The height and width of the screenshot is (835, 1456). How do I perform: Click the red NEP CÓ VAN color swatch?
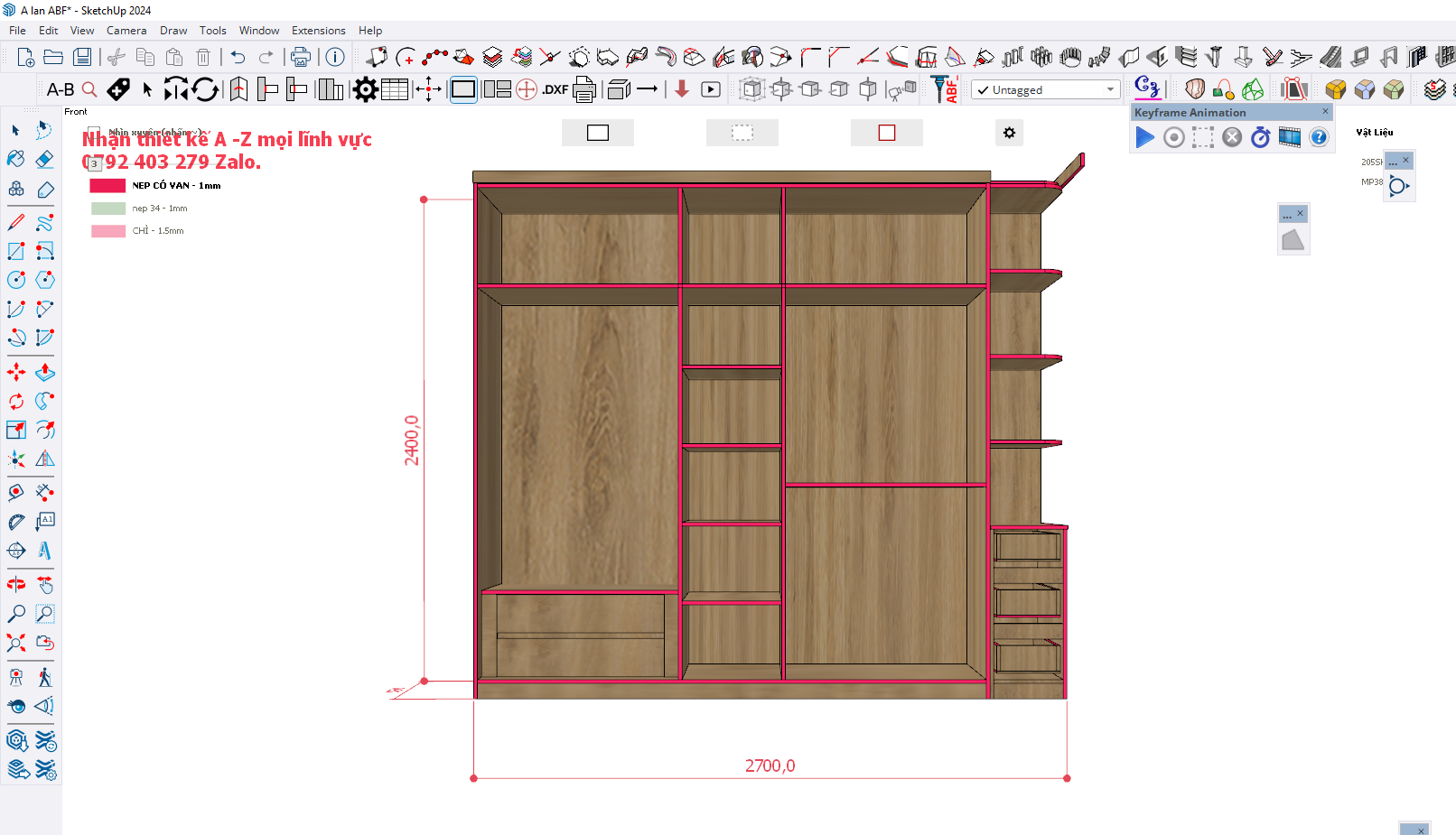(x=107, y=186)
